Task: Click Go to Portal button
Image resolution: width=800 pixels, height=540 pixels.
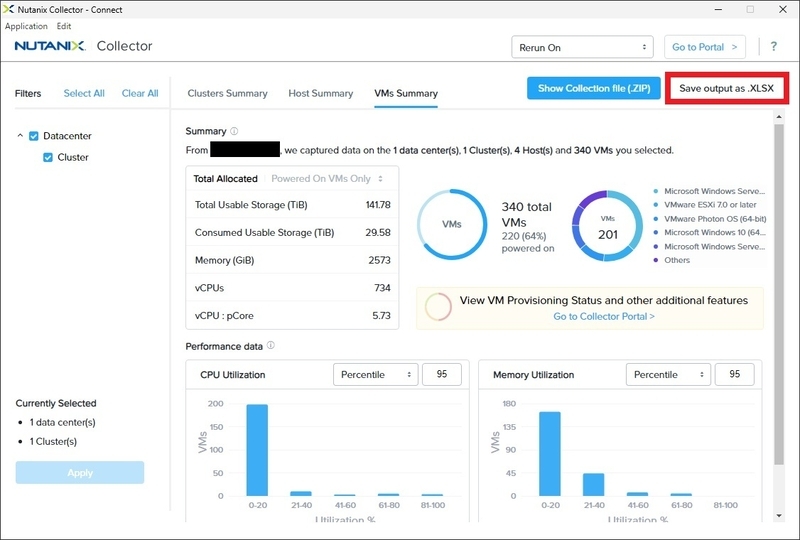Action: (705, 47)
